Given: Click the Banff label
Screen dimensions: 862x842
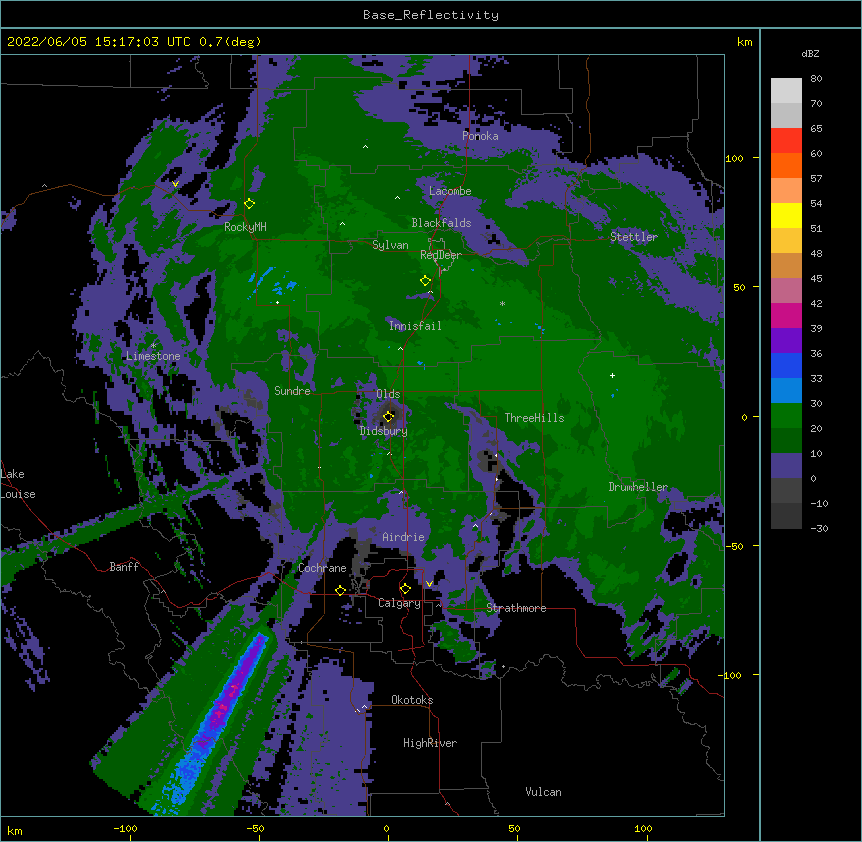Looking at the screenshot, I should click(x=124, y=567).
